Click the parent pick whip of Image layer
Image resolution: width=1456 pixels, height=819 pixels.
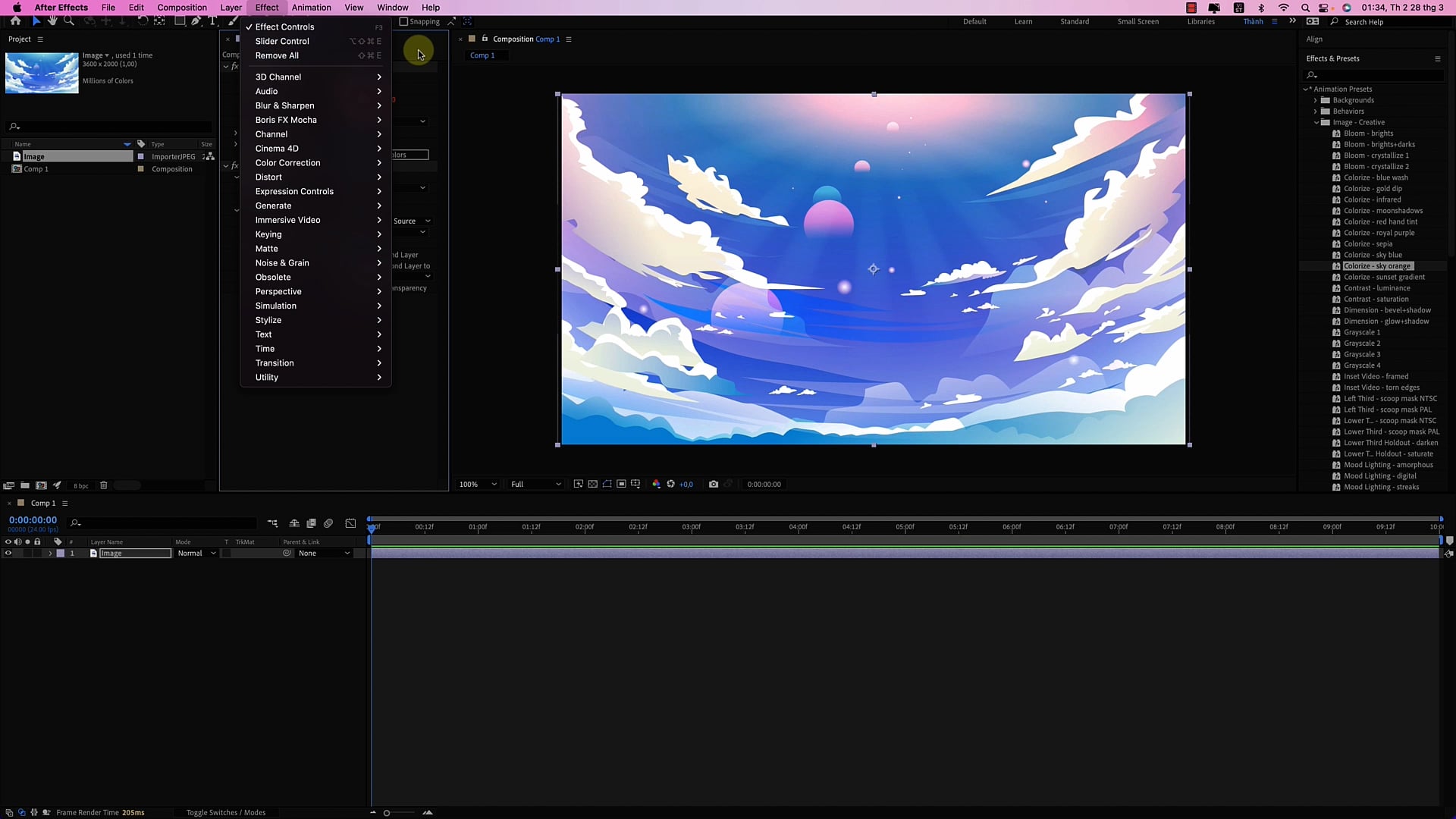click(x=287, y=554)
